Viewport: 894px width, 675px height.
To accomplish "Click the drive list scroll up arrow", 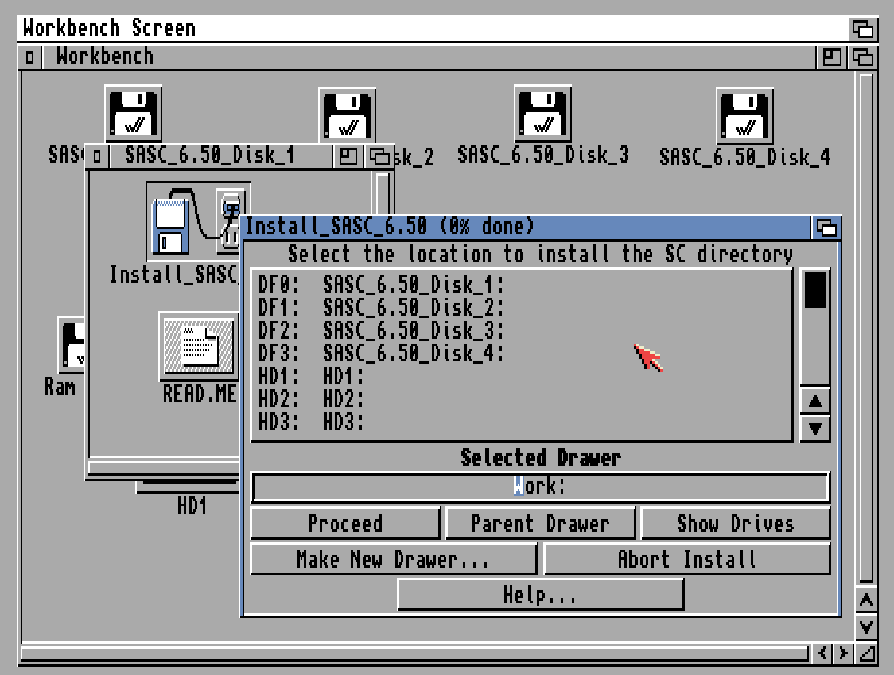I will [x=815, y=402].
